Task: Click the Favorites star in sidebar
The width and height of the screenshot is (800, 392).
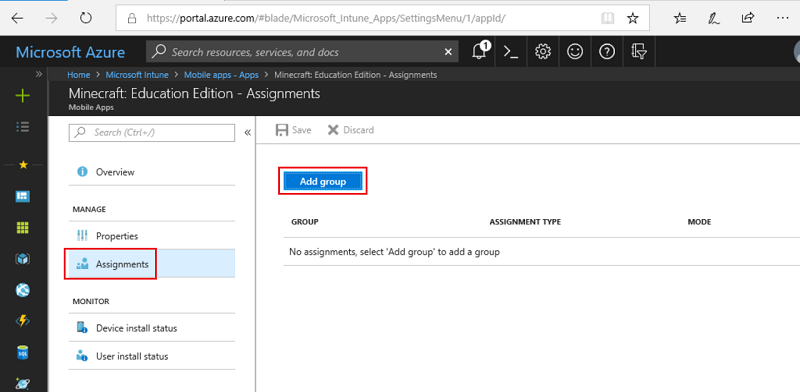Action: coord(23,165)
